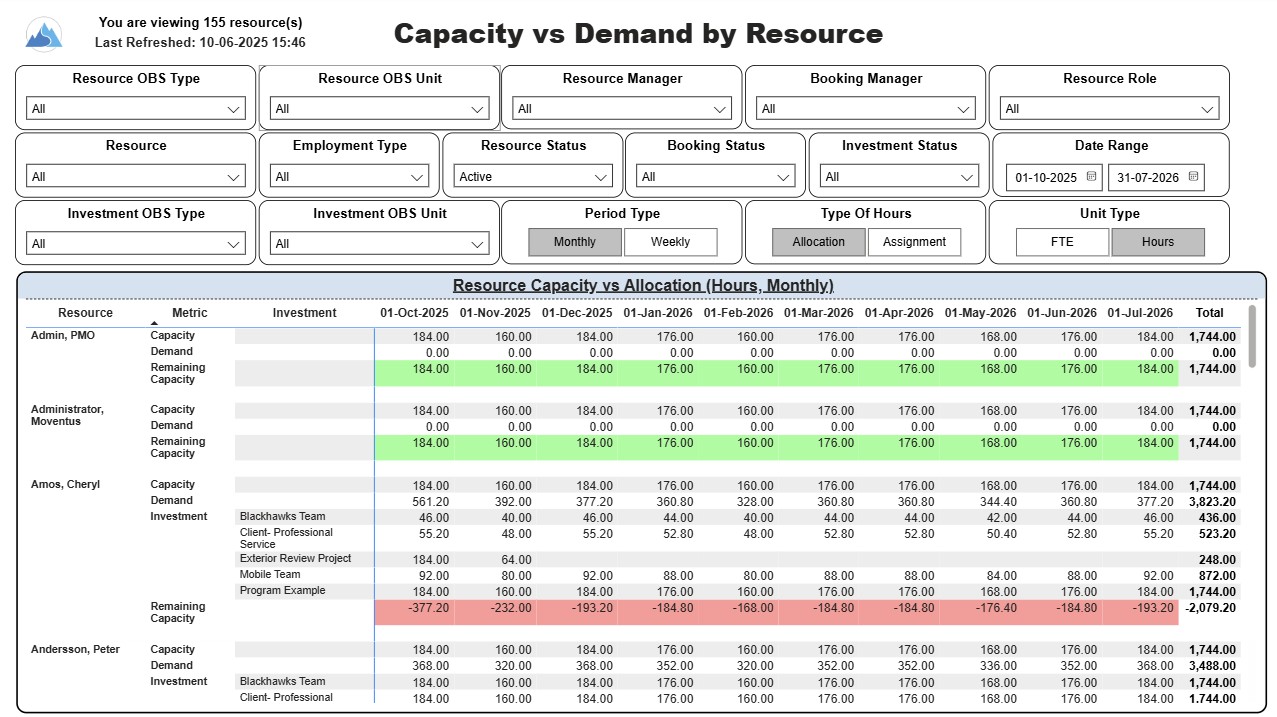Open the Investment OBS Unit dropdown
1277x717 pixels.
[378, 243]
